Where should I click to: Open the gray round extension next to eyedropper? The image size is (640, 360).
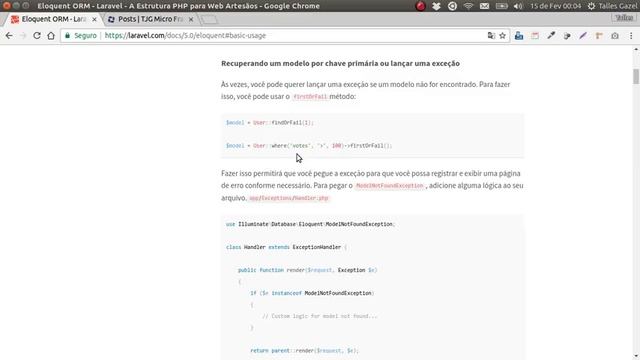[567, 36]
